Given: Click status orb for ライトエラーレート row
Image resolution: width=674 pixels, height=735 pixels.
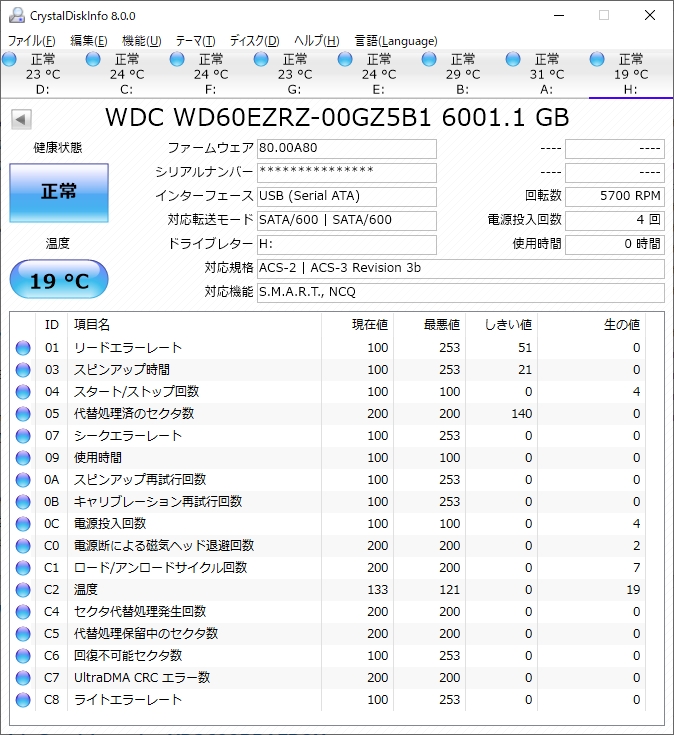Looking at the screenshot, I should coord(23,700).
